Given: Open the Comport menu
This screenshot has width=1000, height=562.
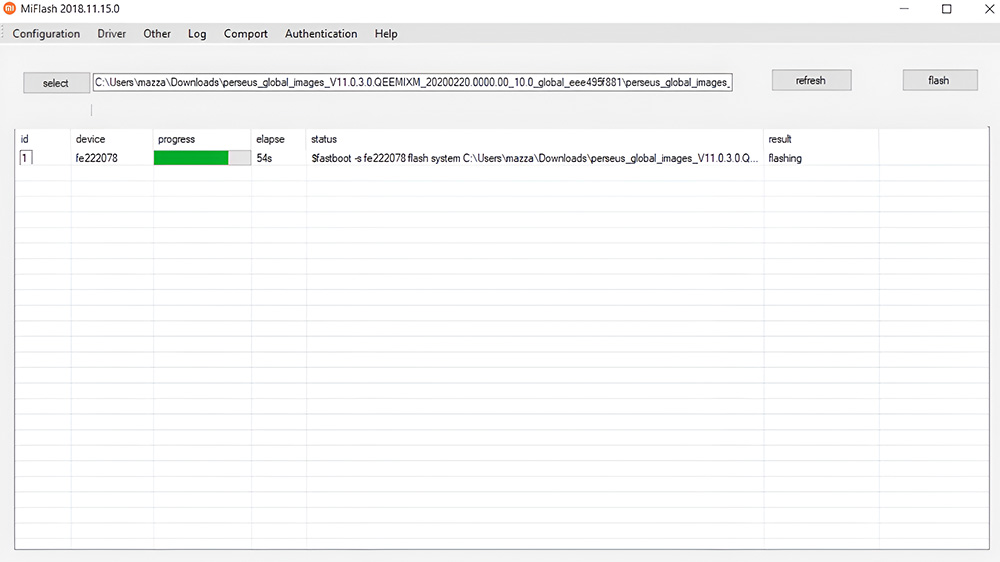Looking at the screenshot, I should pos(246,34).
